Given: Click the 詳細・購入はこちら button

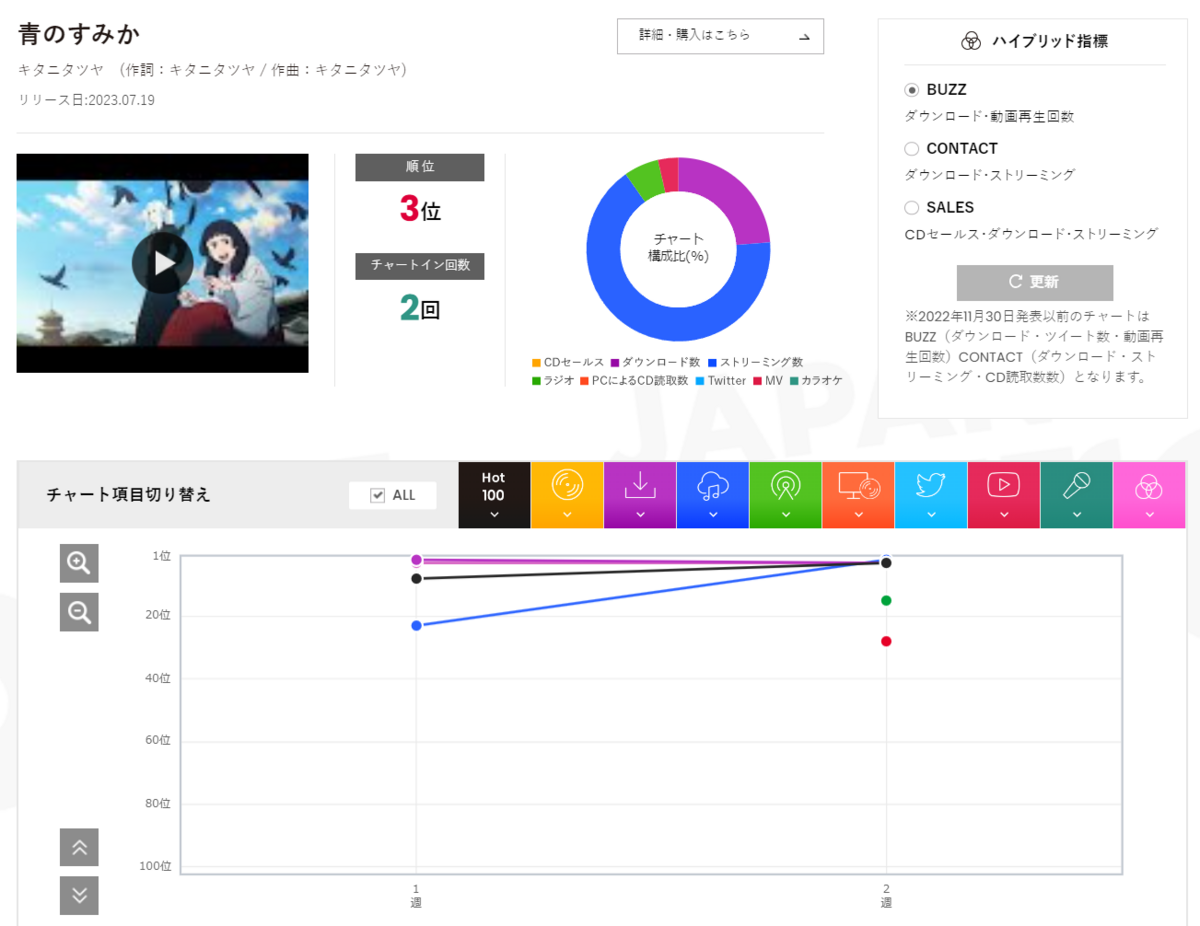Looking at the screenshot, I should [720, 36].
